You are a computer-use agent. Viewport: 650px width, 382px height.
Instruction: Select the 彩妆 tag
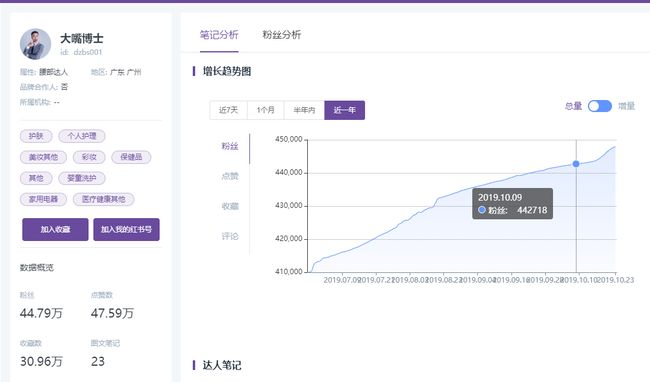tap(89, 157)
